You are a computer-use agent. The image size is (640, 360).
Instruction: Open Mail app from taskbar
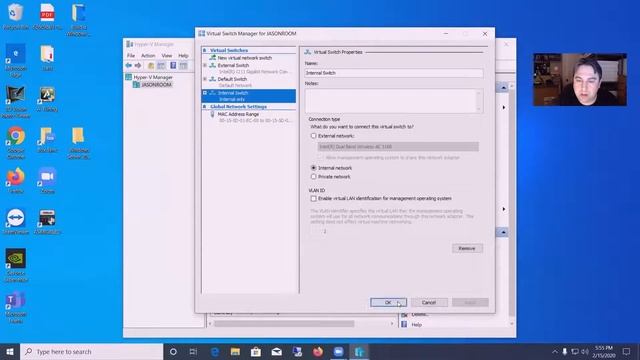coord(276,351)
